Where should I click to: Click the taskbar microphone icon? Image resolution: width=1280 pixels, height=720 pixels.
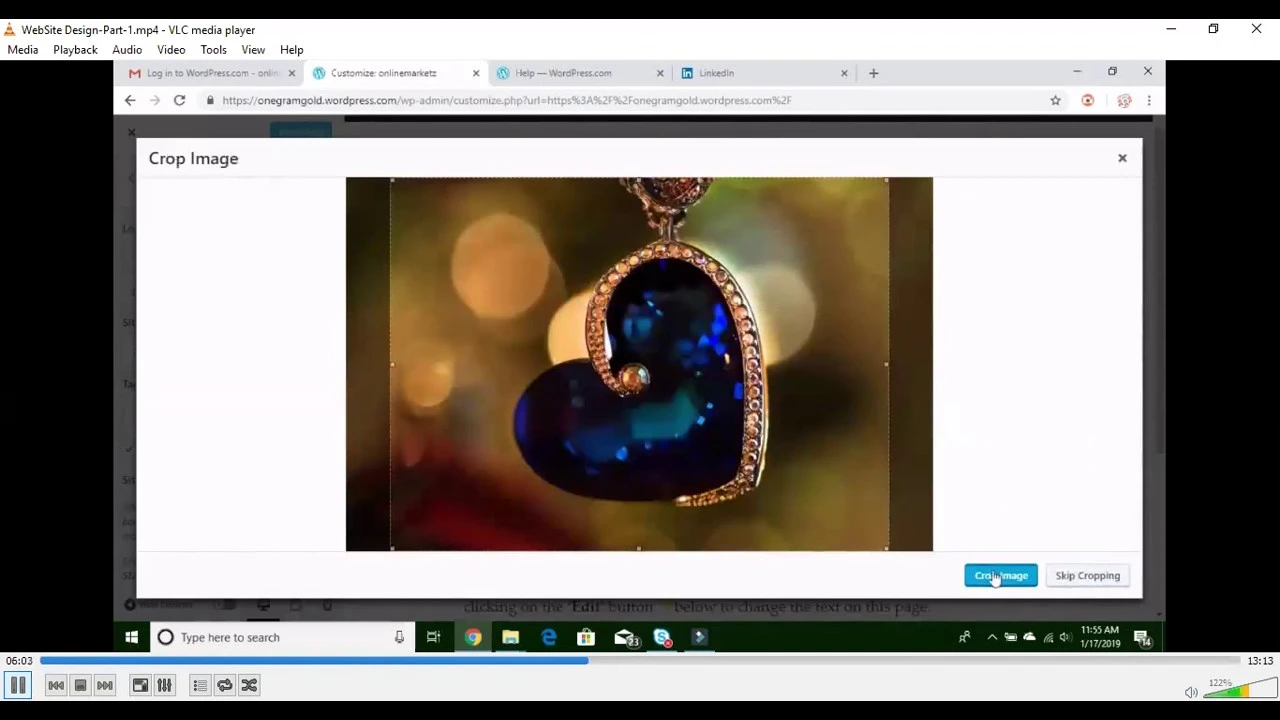coord(399,637)
